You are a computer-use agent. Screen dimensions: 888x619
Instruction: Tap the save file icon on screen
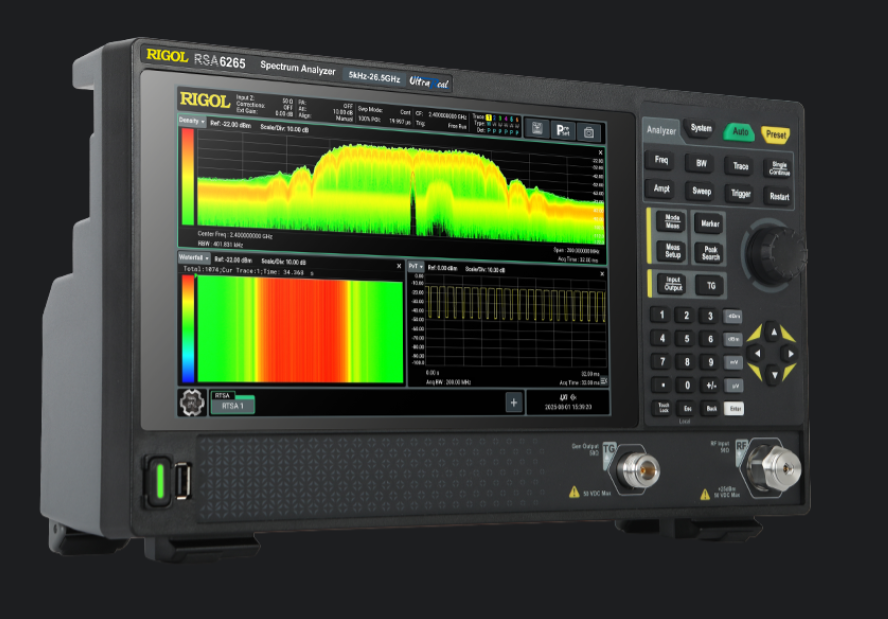[538, 129]
